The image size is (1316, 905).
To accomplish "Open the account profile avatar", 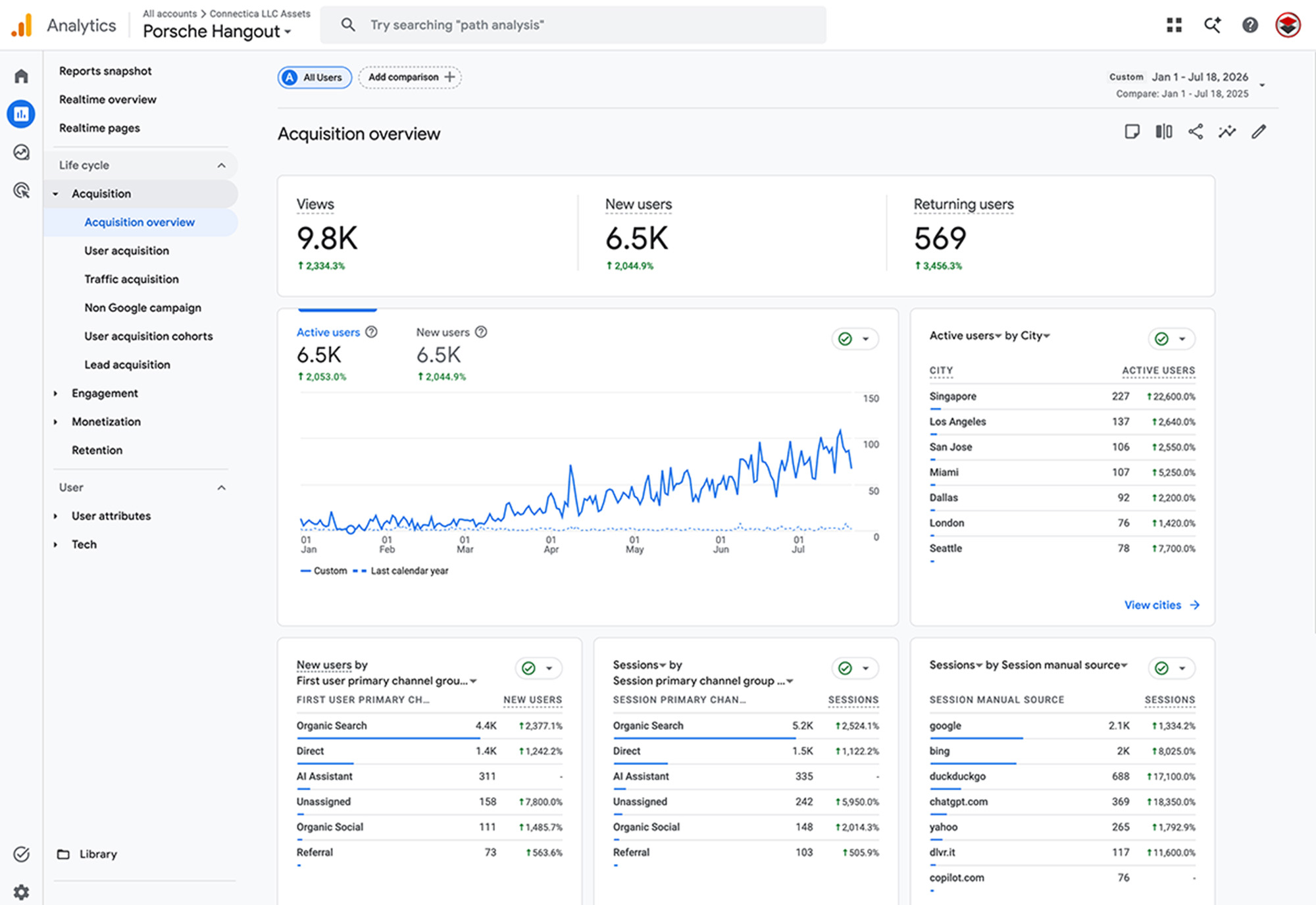I will [1288, 25].
